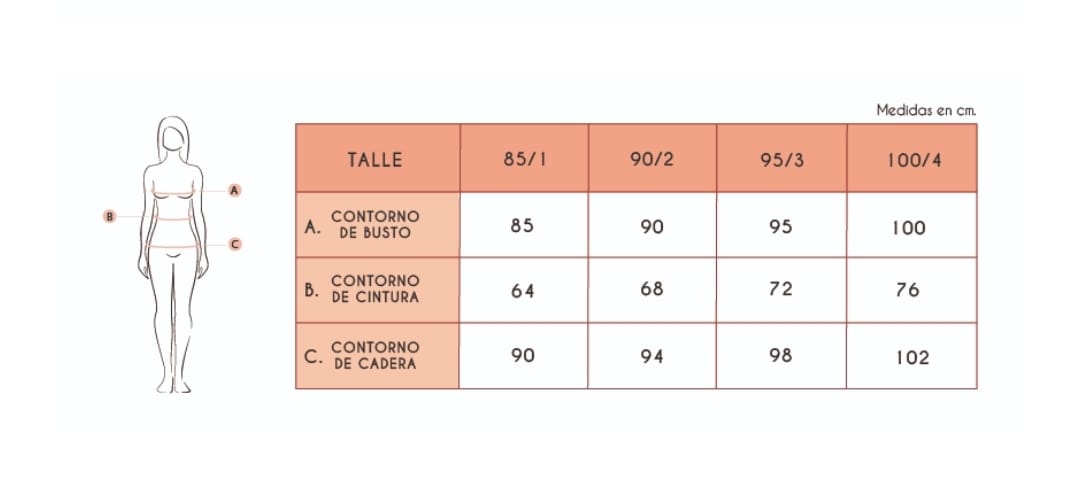1080x488 pixels.
Task: Click the Medidas en cm note
Action: tap(926, 110)
